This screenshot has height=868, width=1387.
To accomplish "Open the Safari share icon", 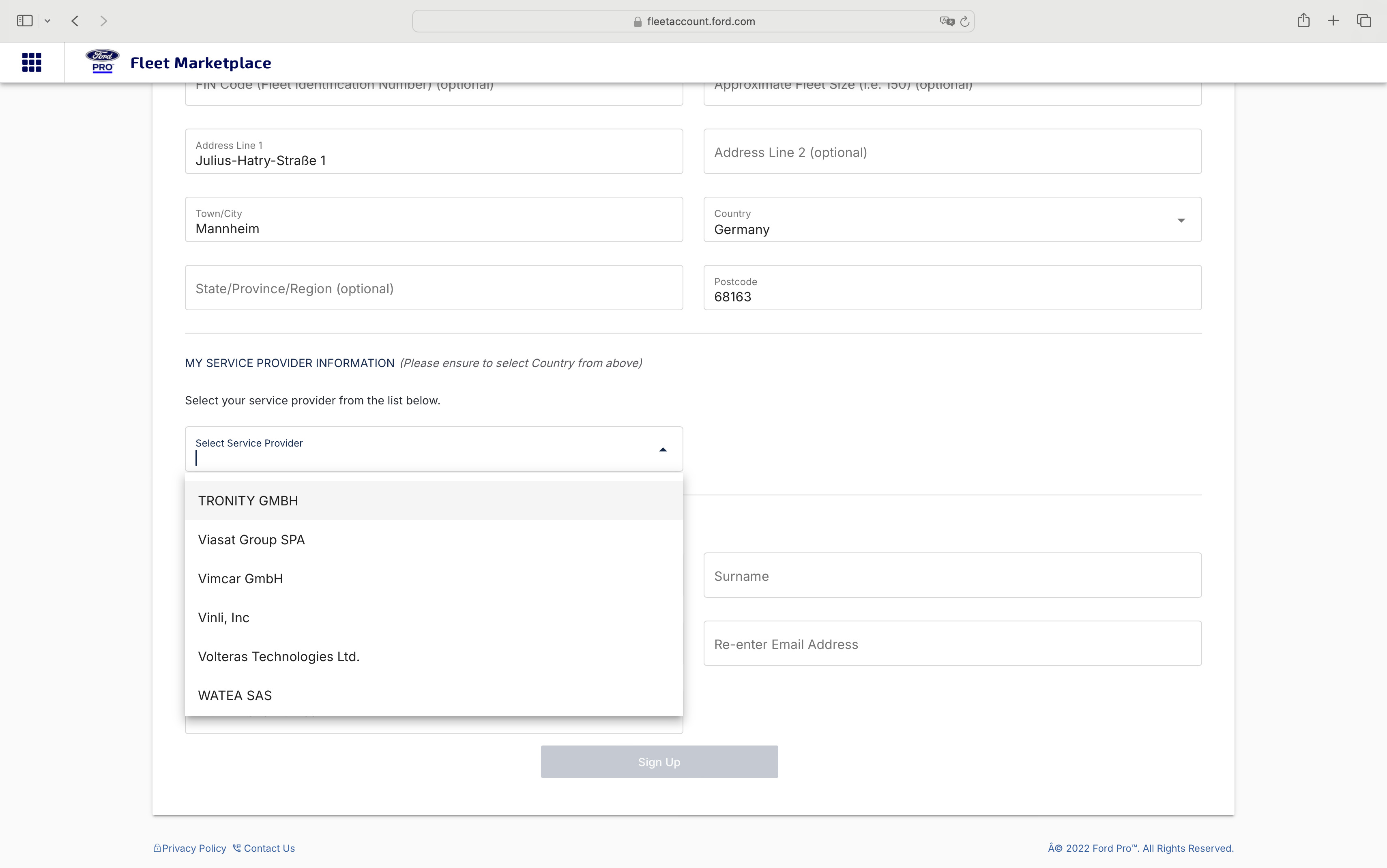I will click(x=1303, y=20).
